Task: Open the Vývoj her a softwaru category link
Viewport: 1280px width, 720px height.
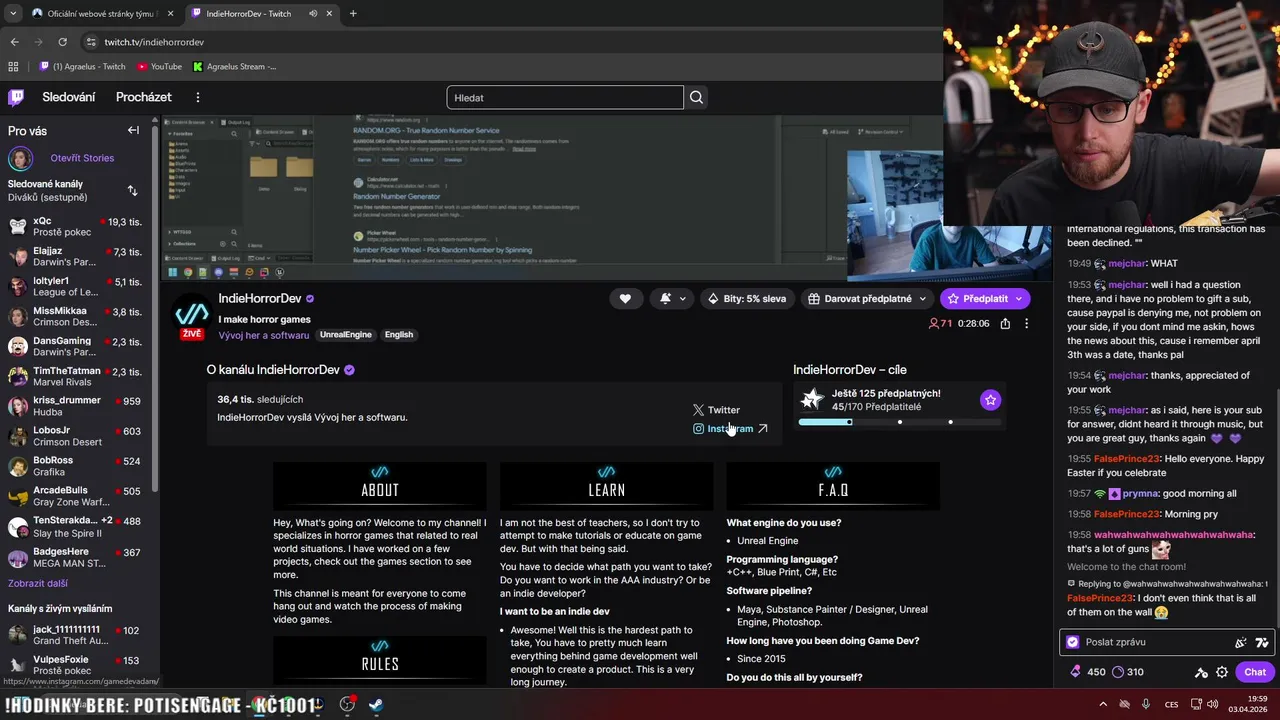Action: click(264, 335)
